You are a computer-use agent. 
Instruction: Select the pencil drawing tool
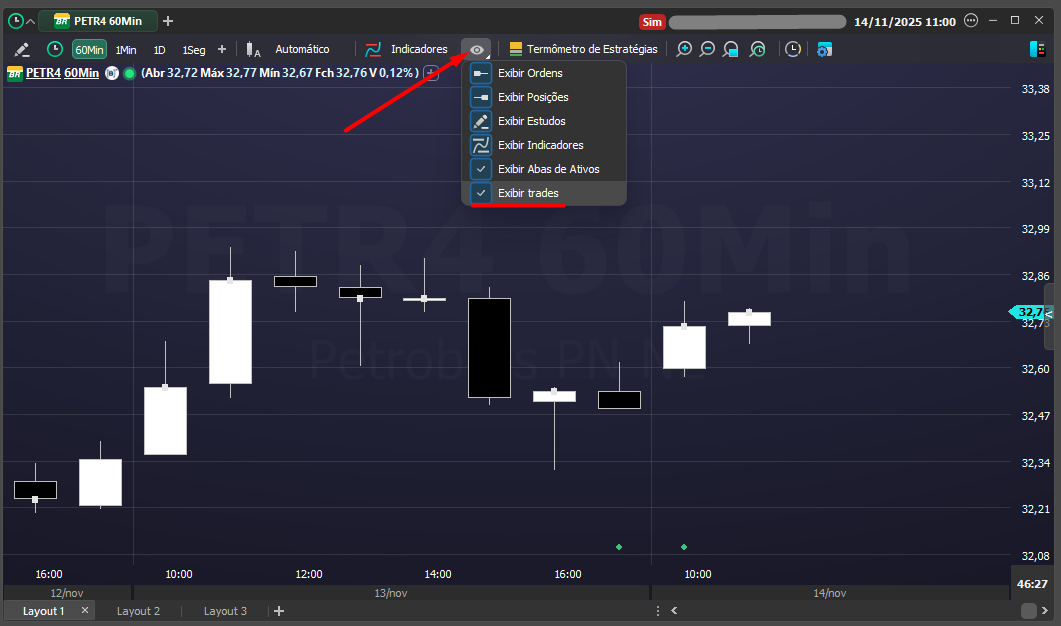point(22,49)
